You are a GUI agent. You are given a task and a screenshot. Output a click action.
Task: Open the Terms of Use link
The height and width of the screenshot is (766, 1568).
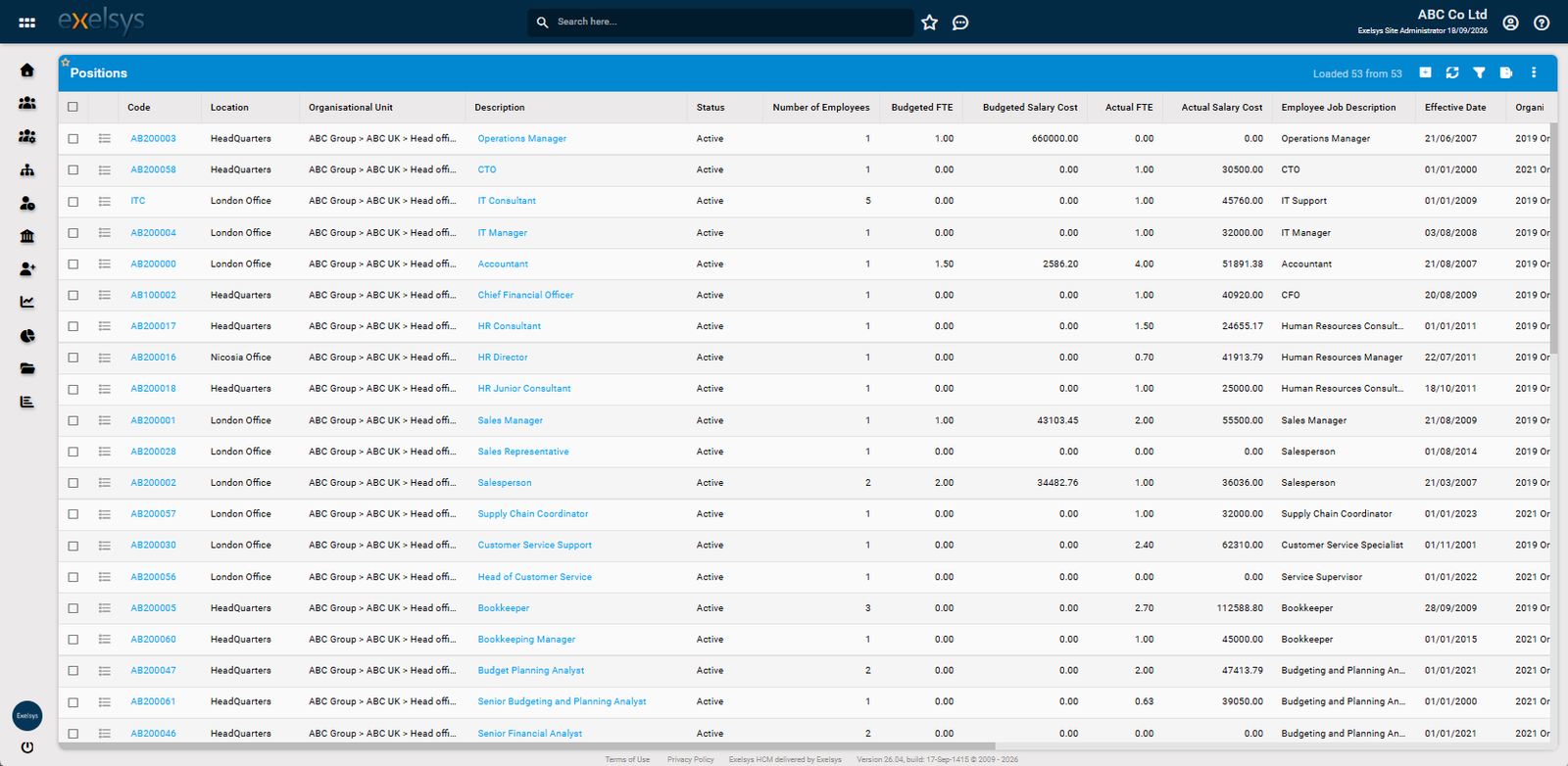tap(627, 759)
